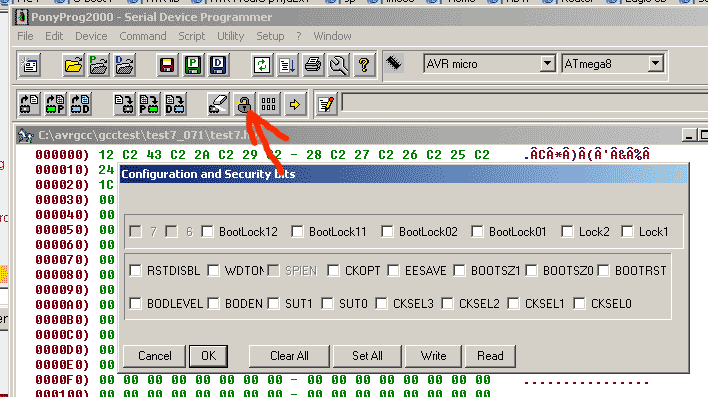Image resolution: width=708 pixels, height=397 pixels.
Task: Tick the Lock1 checkbox
Action: point(627,232)
